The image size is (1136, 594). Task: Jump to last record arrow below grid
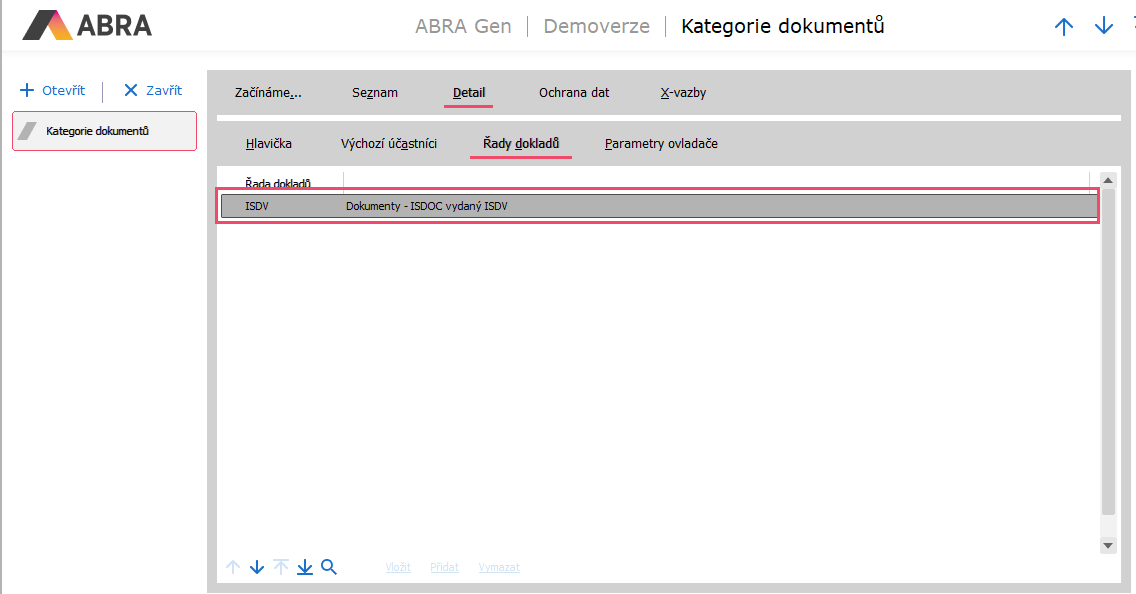[x=305, y=567]
